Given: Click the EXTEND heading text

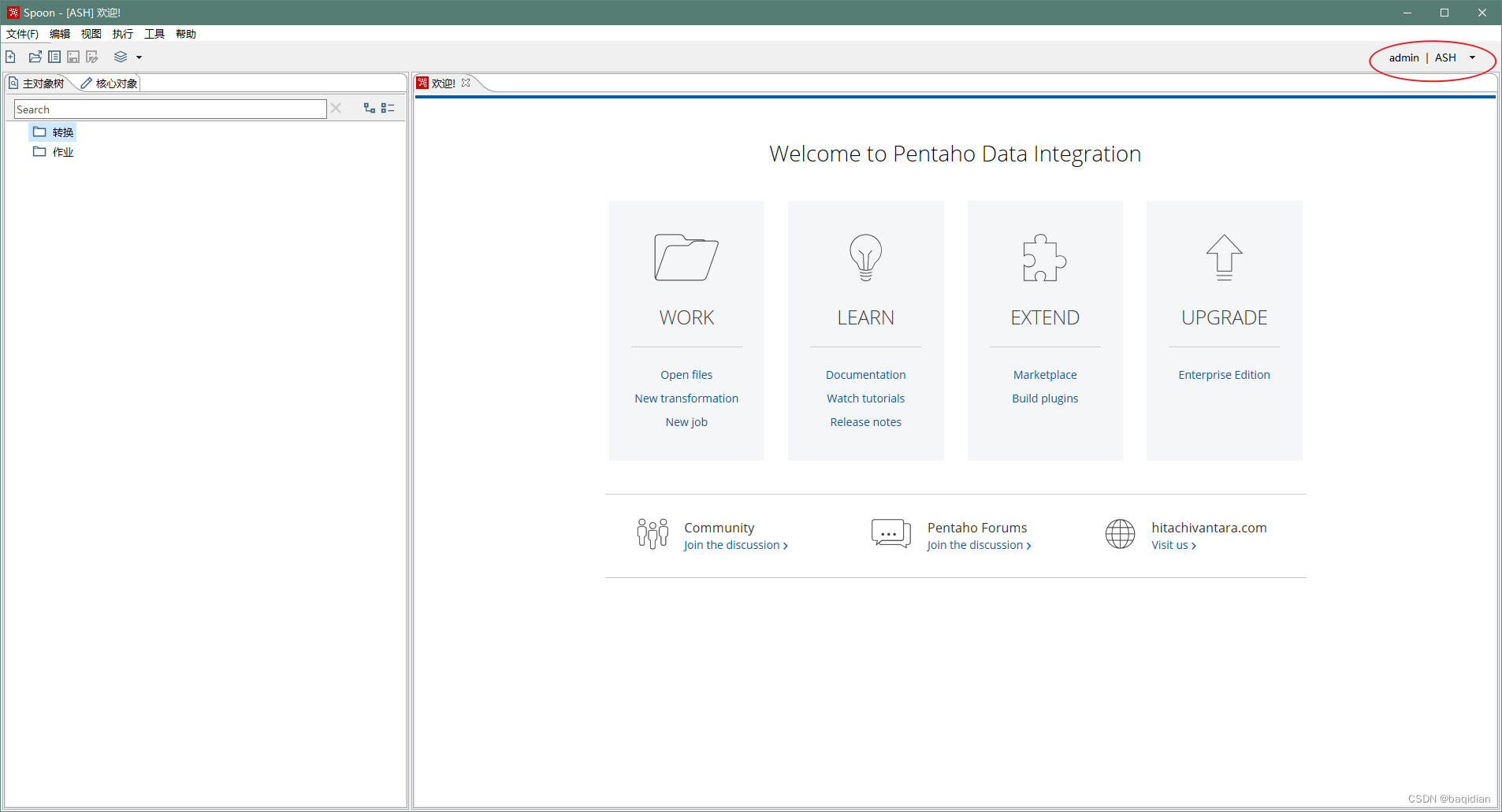Looking at the screenshot, I should coord(1045,317).
